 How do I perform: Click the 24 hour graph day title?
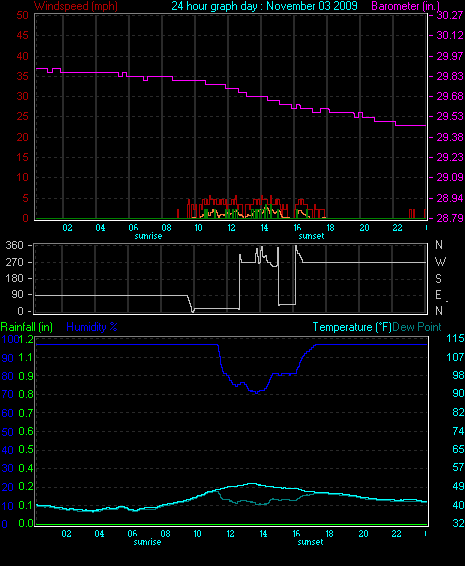click(x=264, y=6)
